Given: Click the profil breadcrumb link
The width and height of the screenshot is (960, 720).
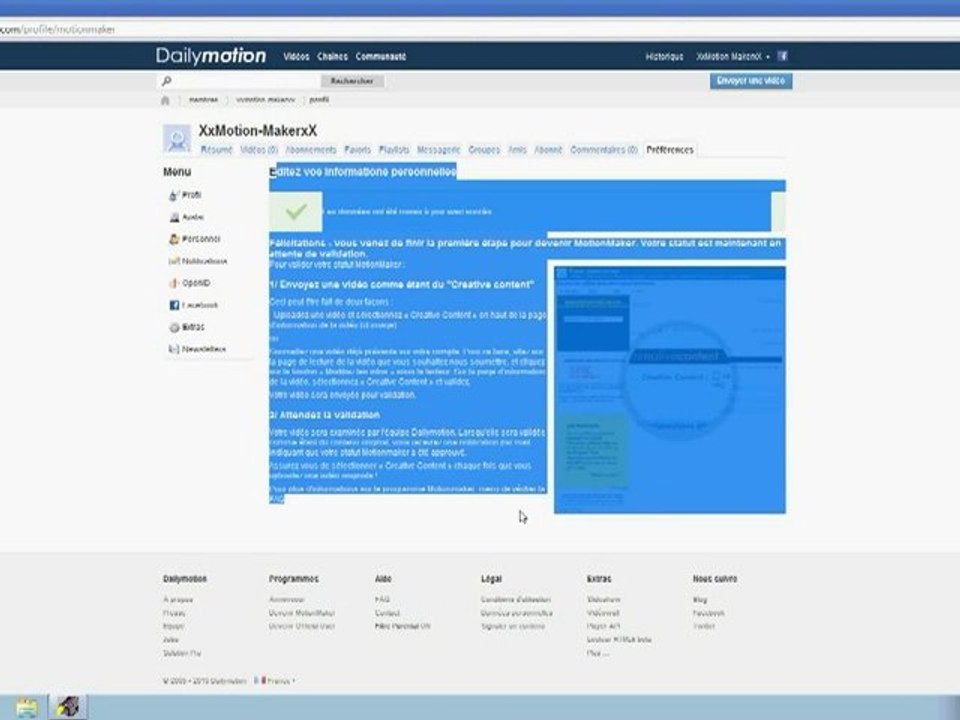Looking at the screenshot, I should point(319,99).
